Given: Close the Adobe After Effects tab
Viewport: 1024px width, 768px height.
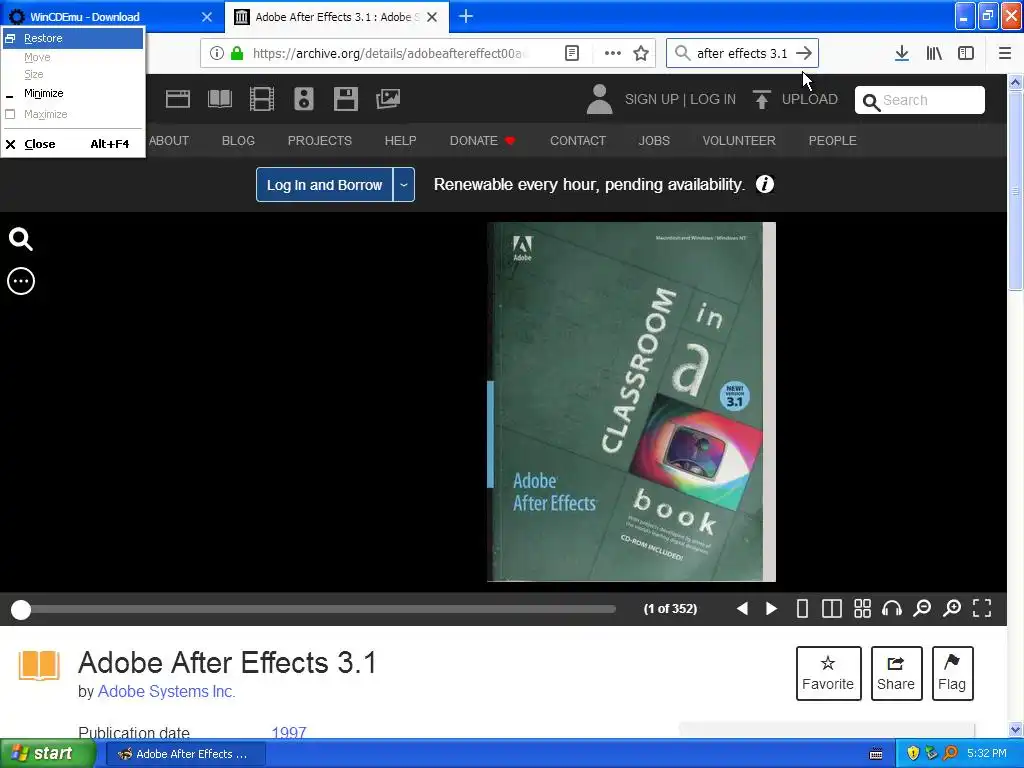Looking at the screenshot, I should pyautogui.click(x=432, y=17).
